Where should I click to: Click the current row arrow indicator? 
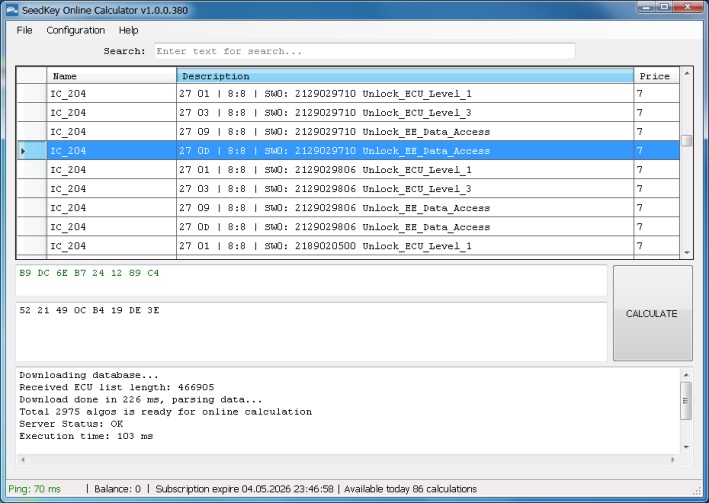pos(23,151)
